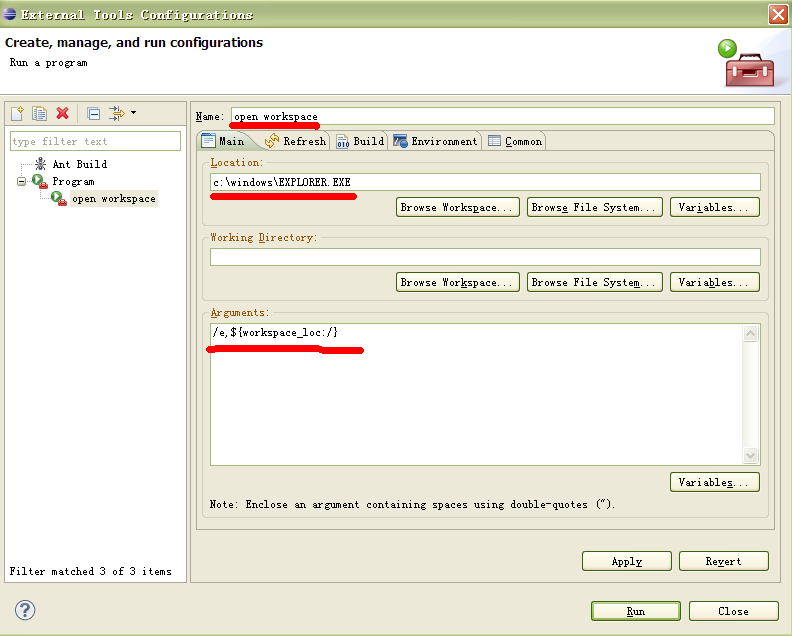Click the Main tab page icon

pyautogui.click(x=208, y=141)
